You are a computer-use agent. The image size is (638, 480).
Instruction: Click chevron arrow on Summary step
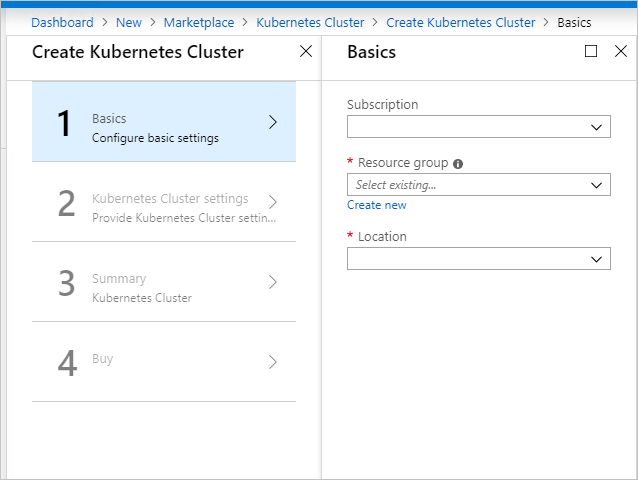273,282
